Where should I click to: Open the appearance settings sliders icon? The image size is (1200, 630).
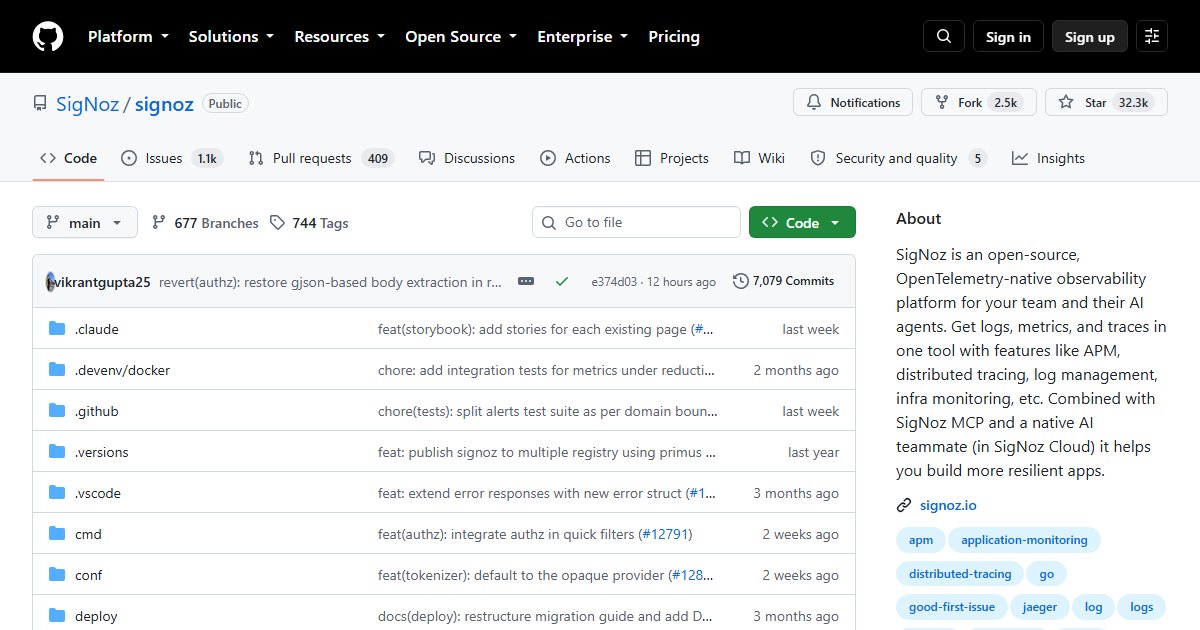[1152, 37]
